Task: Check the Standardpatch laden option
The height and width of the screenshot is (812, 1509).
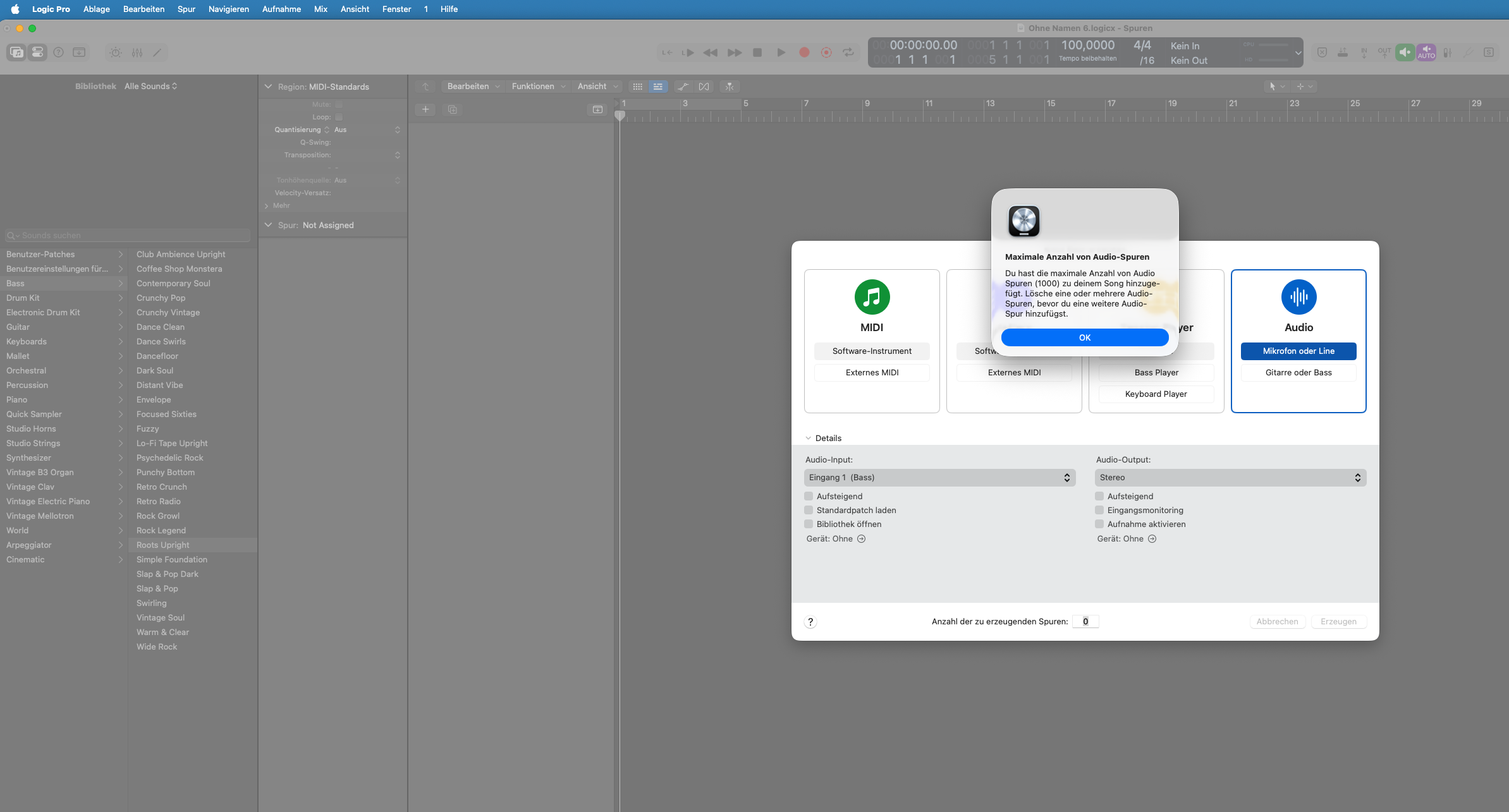Action: click(x=809, y=510)
